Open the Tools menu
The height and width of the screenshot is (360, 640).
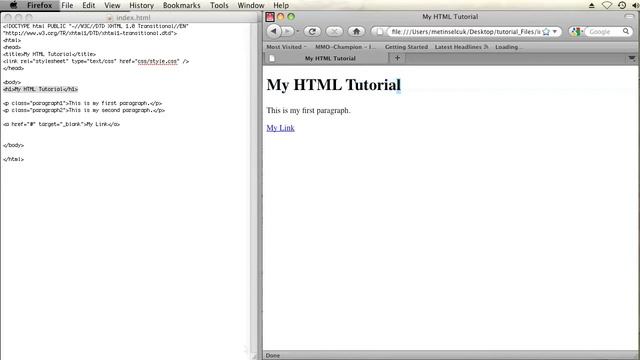(x=219, y=5)
